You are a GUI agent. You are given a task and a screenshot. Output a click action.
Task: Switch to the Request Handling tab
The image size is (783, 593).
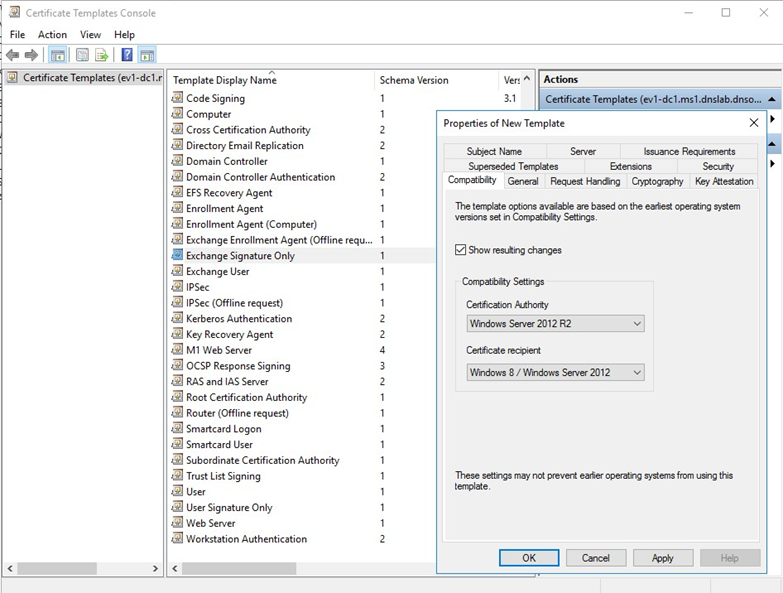(585, 182)
